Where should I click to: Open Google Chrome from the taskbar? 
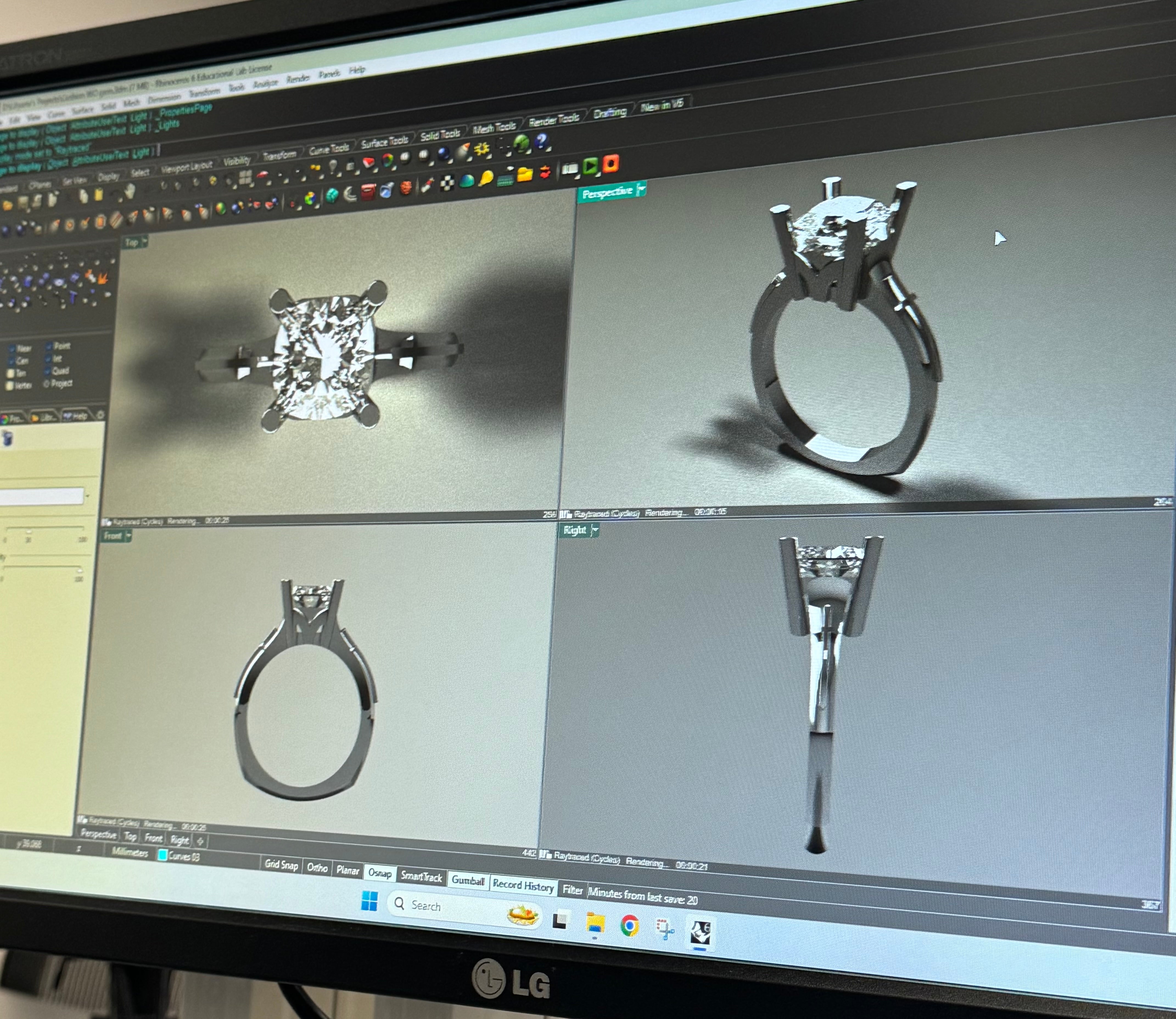(x=629, y=926)
